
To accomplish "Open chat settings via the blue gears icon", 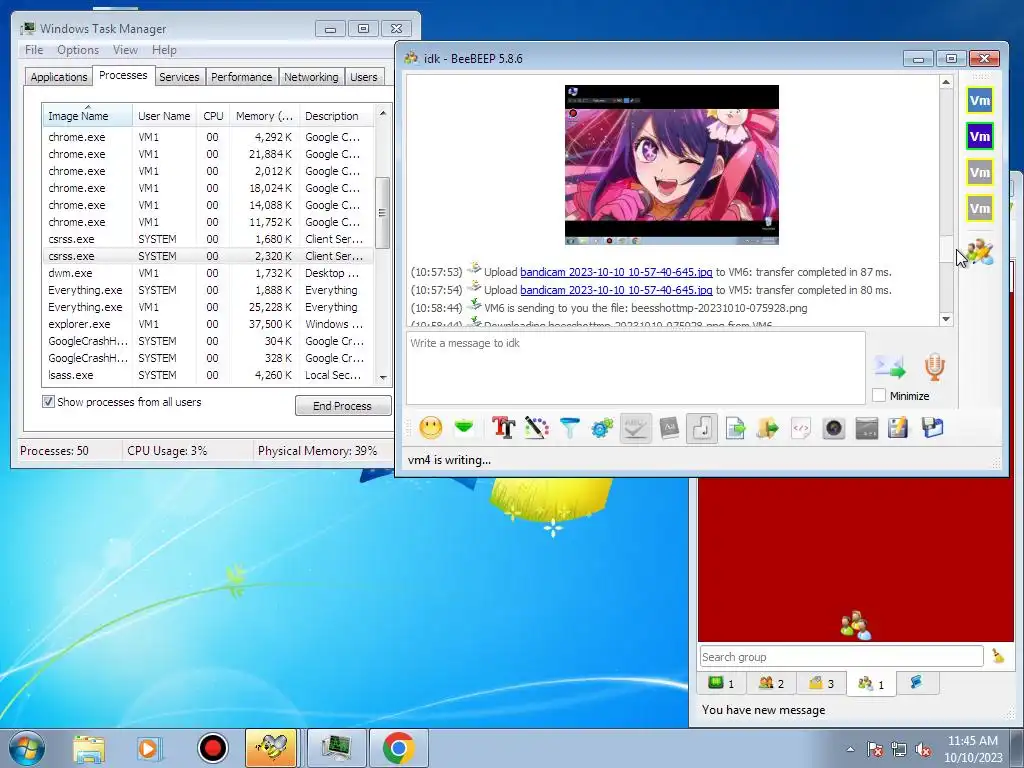I will (602, 428).
